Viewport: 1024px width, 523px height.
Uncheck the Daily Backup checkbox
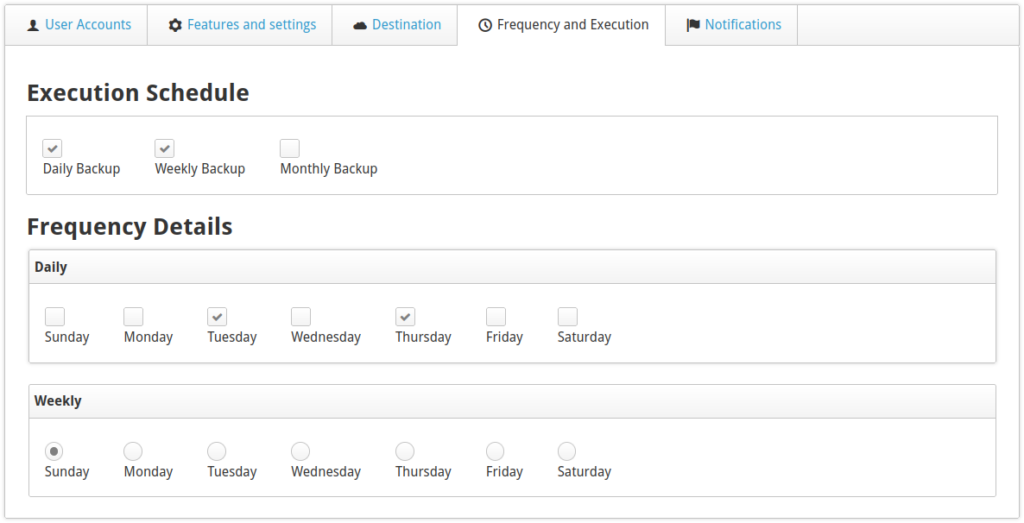pos(53,149)
